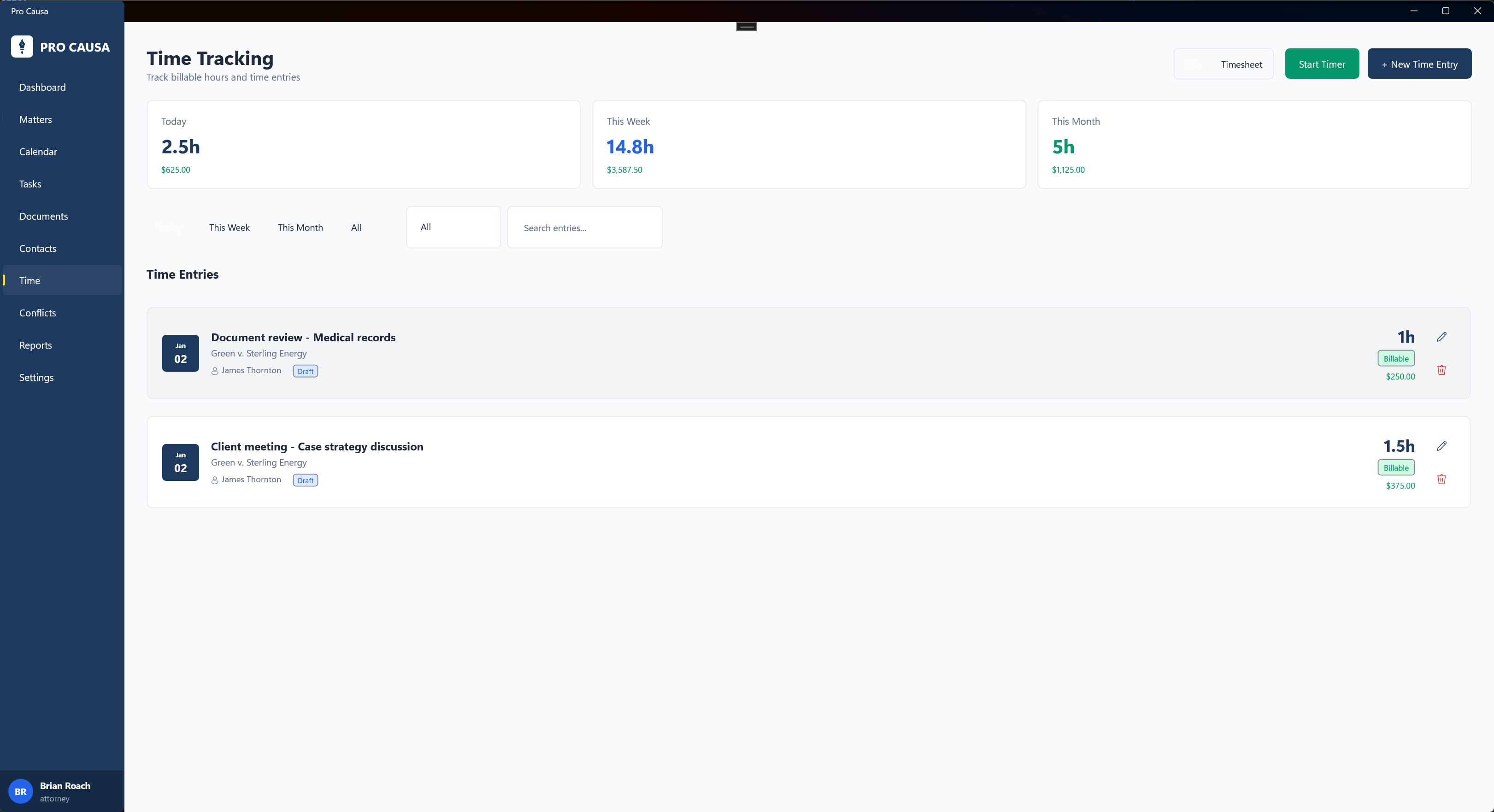1494x812 pixels.
Task: Click the Jan 02 badge on Document review
Action: (x=180, y=353)
